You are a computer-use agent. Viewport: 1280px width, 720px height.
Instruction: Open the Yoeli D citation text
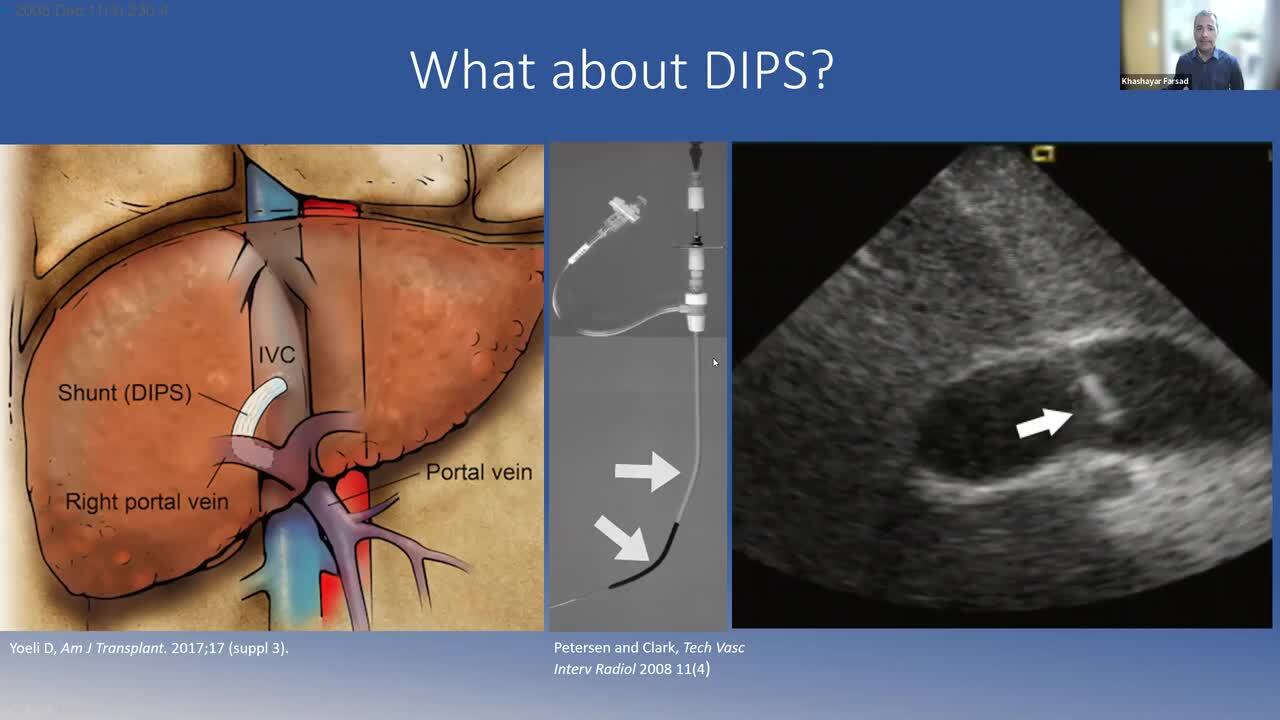click(x=149, y=648)
